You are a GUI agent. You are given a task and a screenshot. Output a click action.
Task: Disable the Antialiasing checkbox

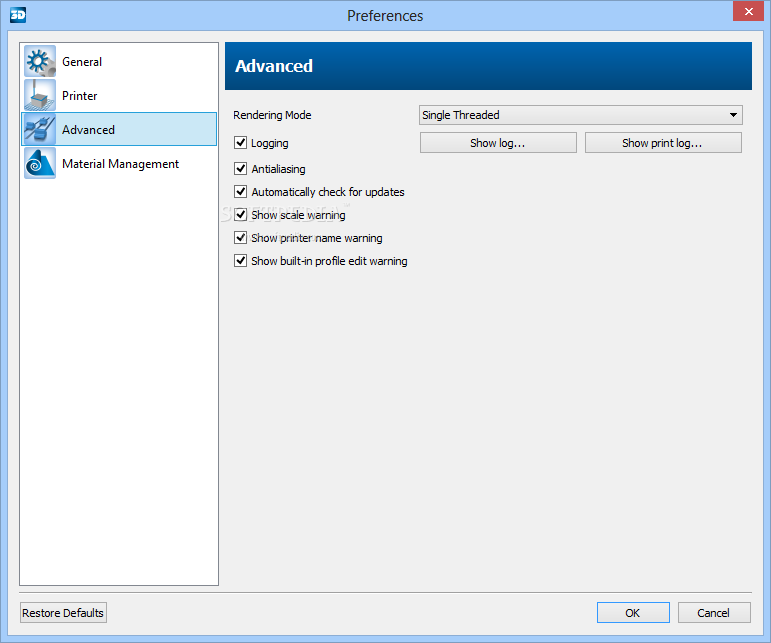240,169
